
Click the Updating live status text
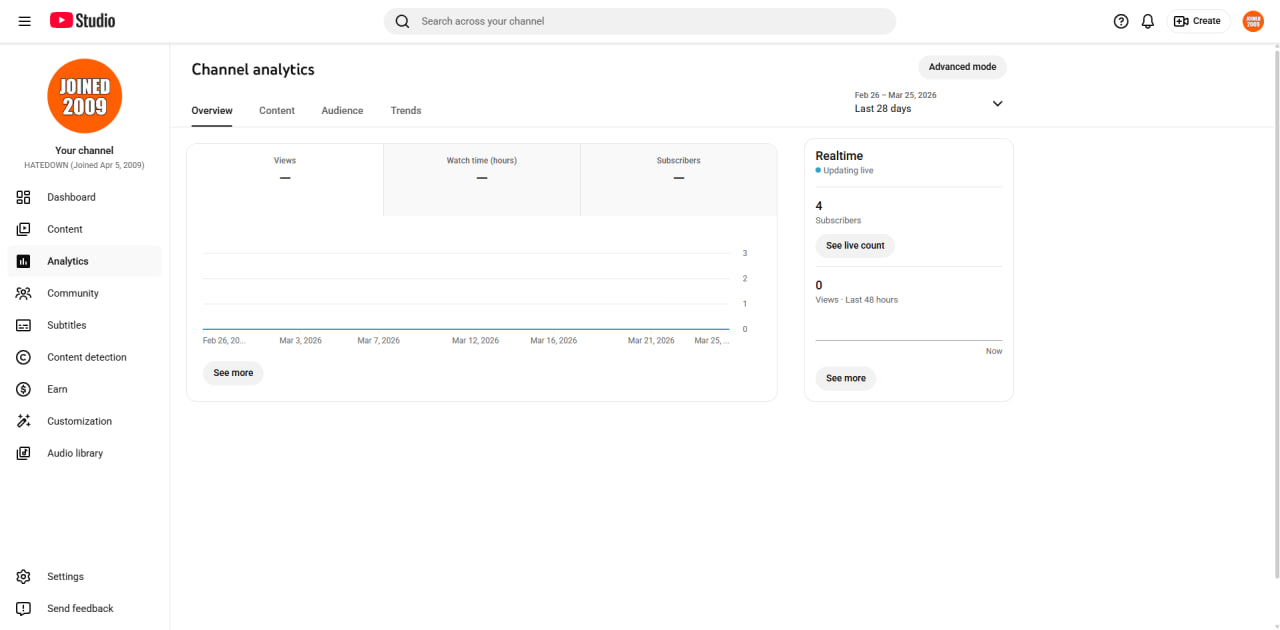coord(848,171)
